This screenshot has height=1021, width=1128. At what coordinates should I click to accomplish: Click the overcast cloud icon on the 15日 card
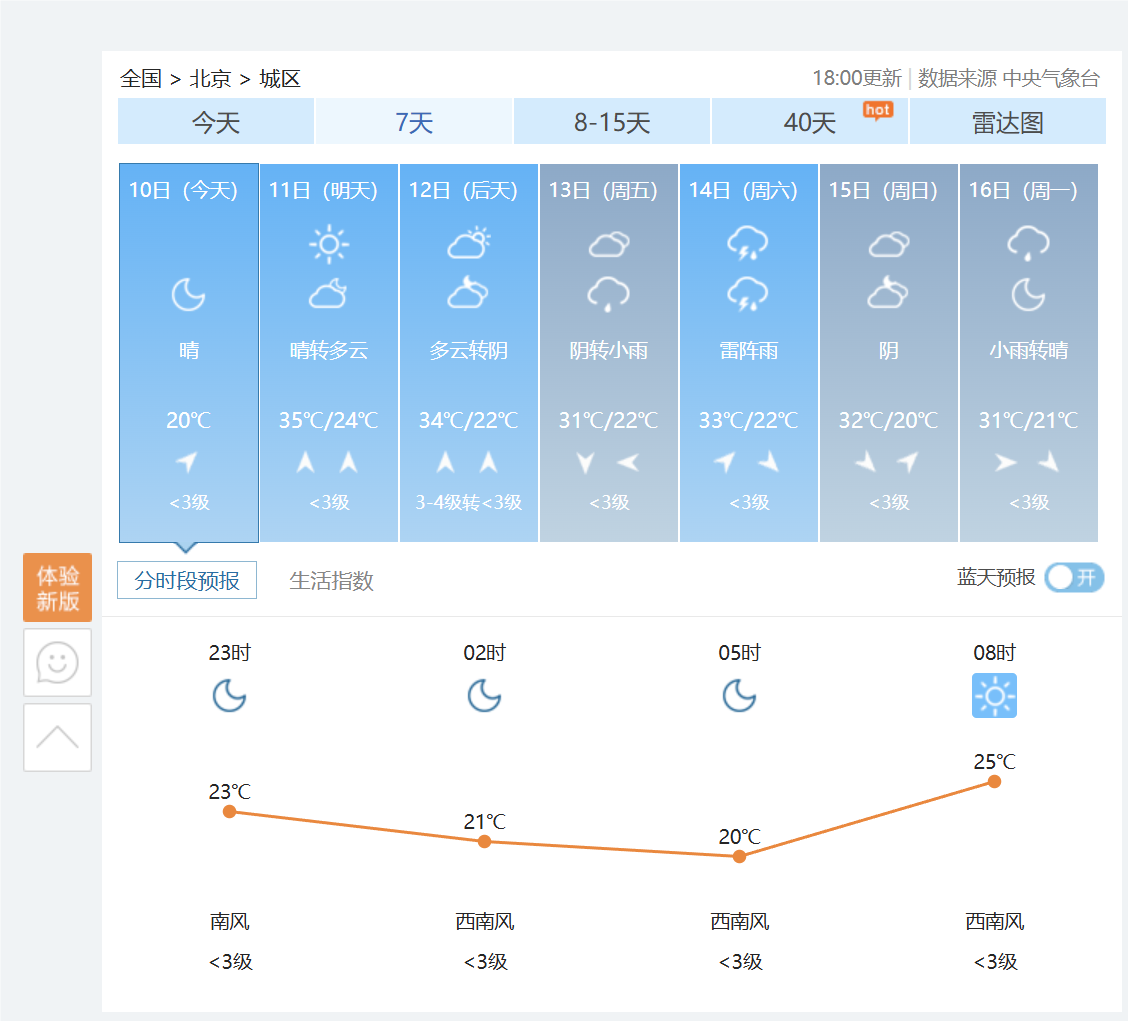pyautogui.click(x=888, y=245)
